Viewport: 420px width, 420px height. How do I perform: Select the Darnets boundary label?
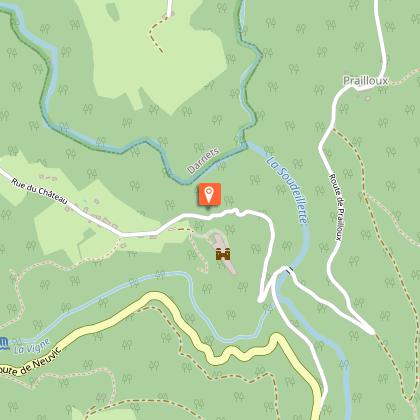pyautogui.click(x=203, y=160)
